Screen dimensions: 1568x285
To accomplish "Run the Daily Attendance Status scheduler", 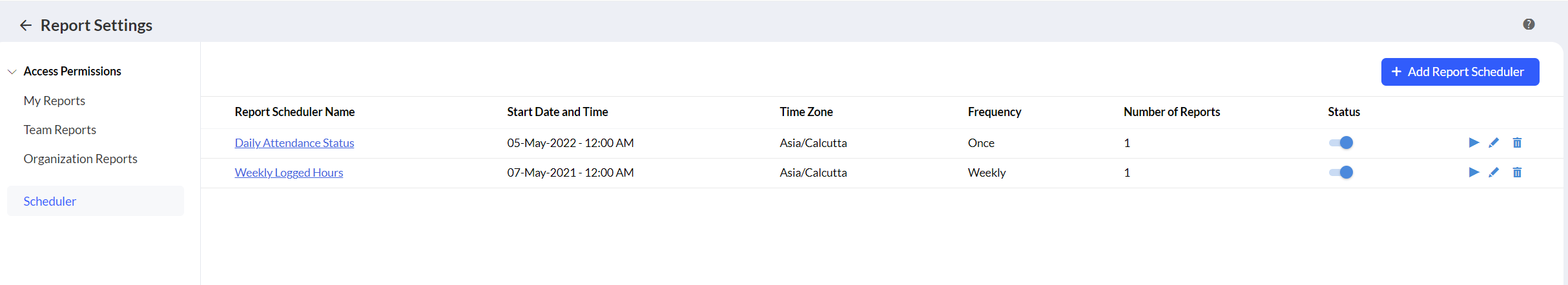I will tap(1474, 142).
